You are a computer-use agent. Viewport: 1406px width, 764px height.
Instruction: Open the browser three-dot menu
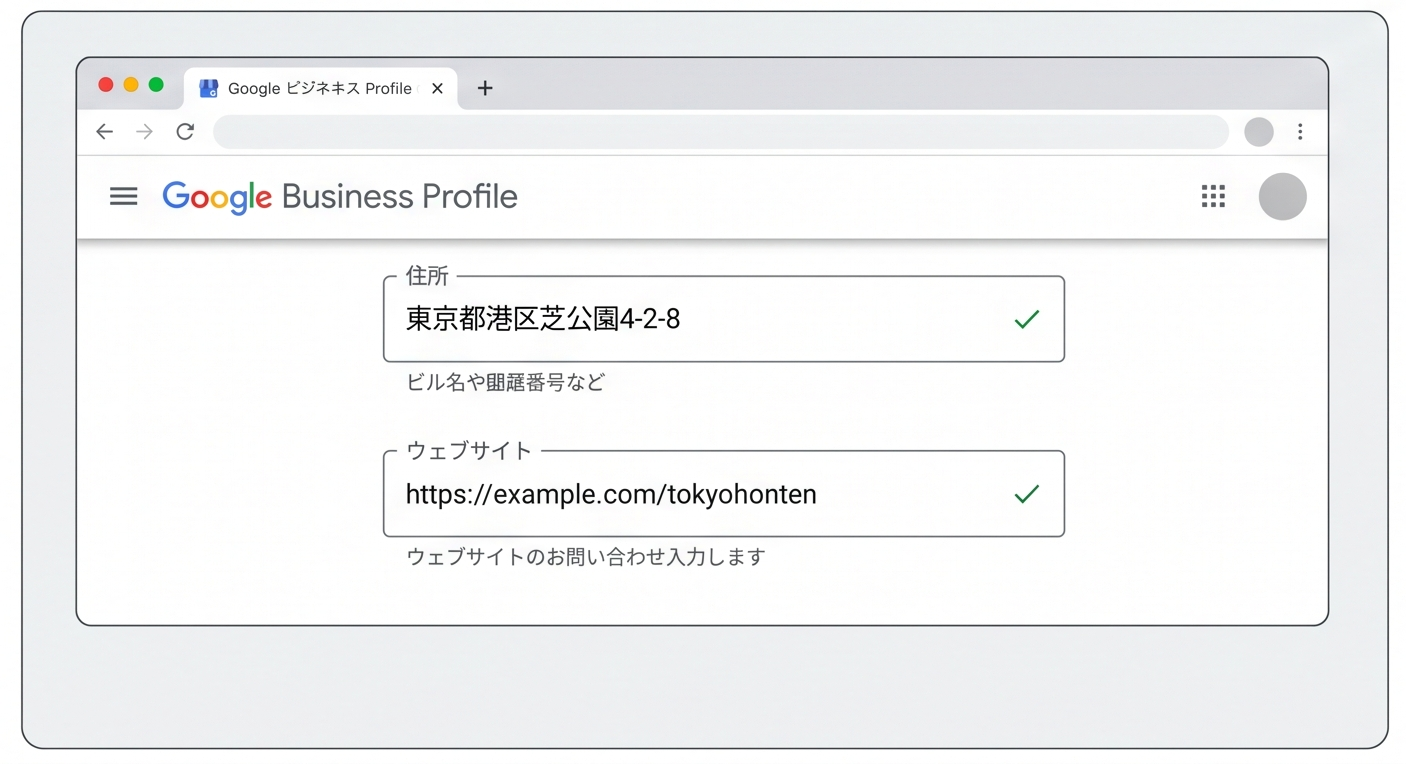1300,132
